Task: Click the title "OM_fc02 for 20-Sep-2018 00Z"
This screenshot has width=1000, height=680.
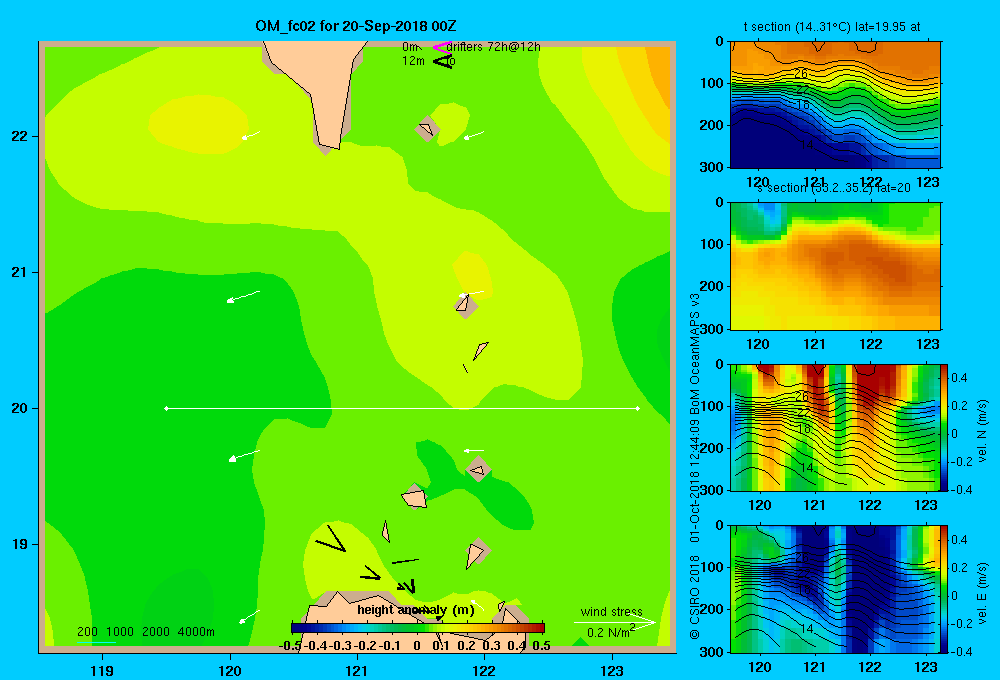Action: 355,26
